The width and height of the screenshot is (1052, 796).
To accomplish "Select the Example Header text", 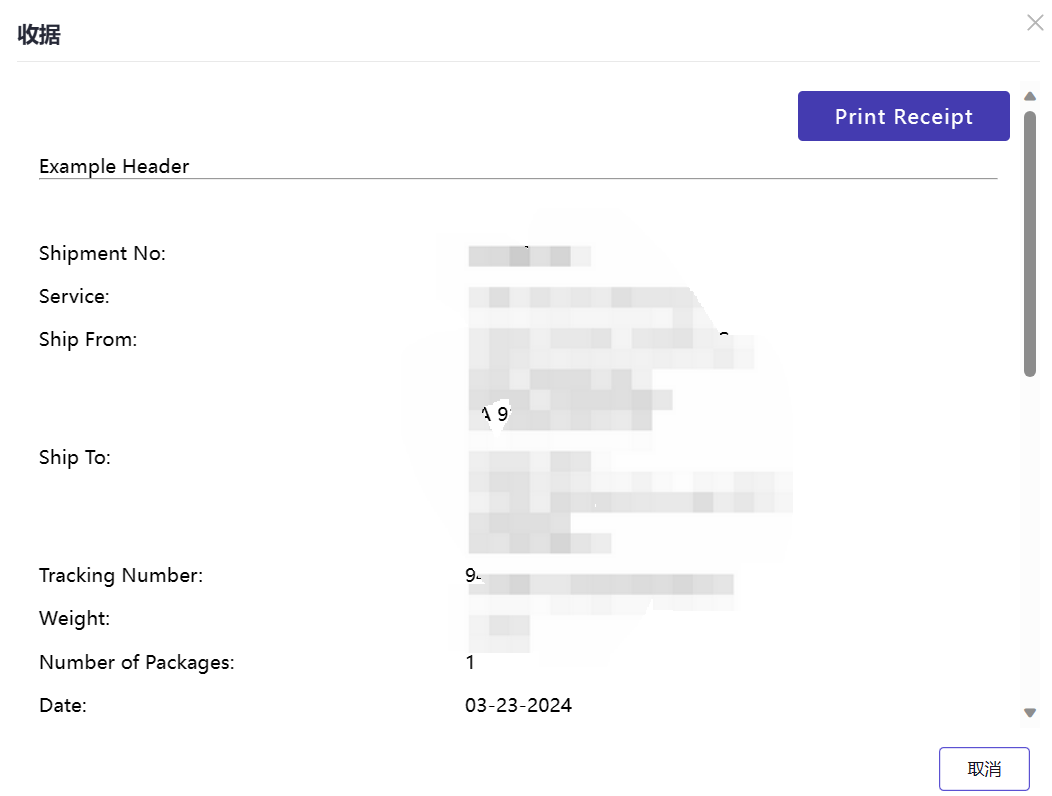I will click(x=114, y=166).
